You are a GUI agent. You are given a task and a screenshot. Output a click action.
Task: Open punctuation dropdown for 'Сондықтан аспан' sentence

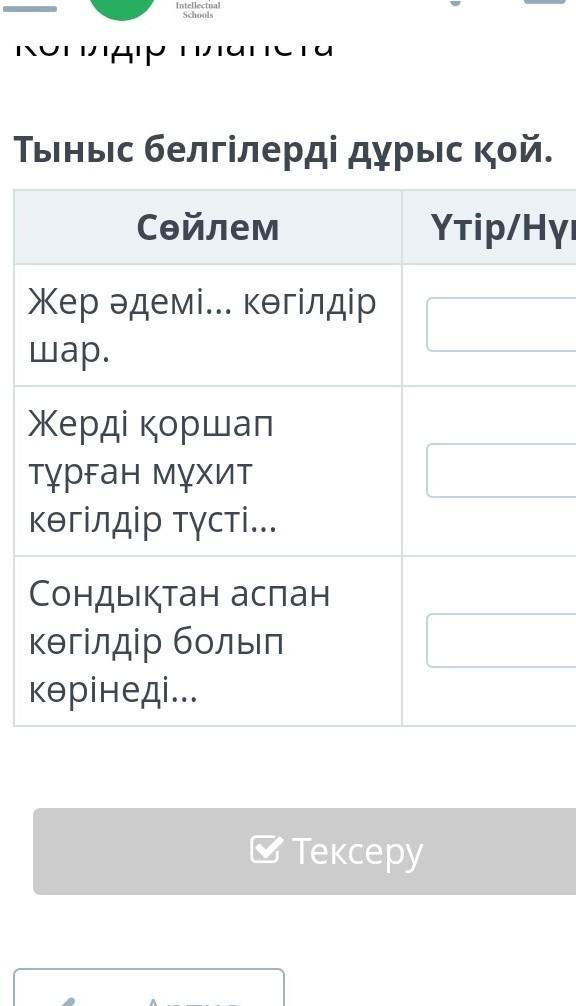(x=501, y=640)
